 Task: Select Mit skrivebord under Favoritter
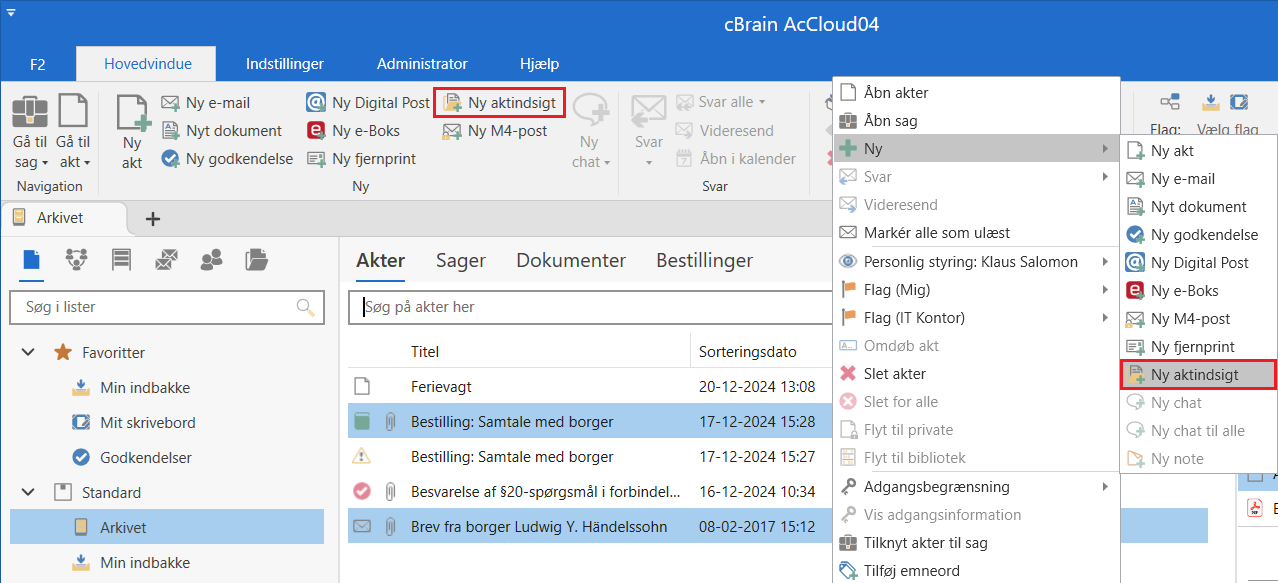point(147,423)
